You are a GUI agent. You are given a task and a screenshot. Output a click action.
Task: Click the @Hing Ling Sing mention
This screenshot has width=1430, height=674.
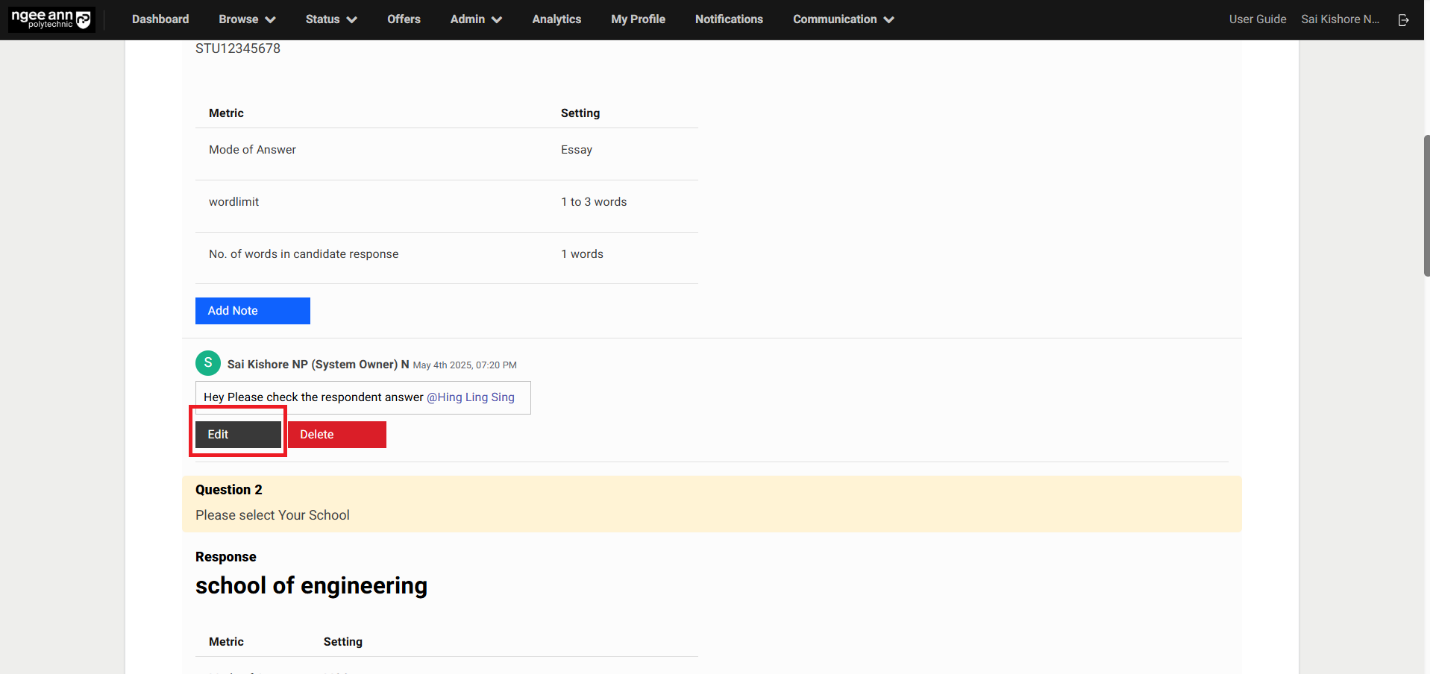pos(470,397)
